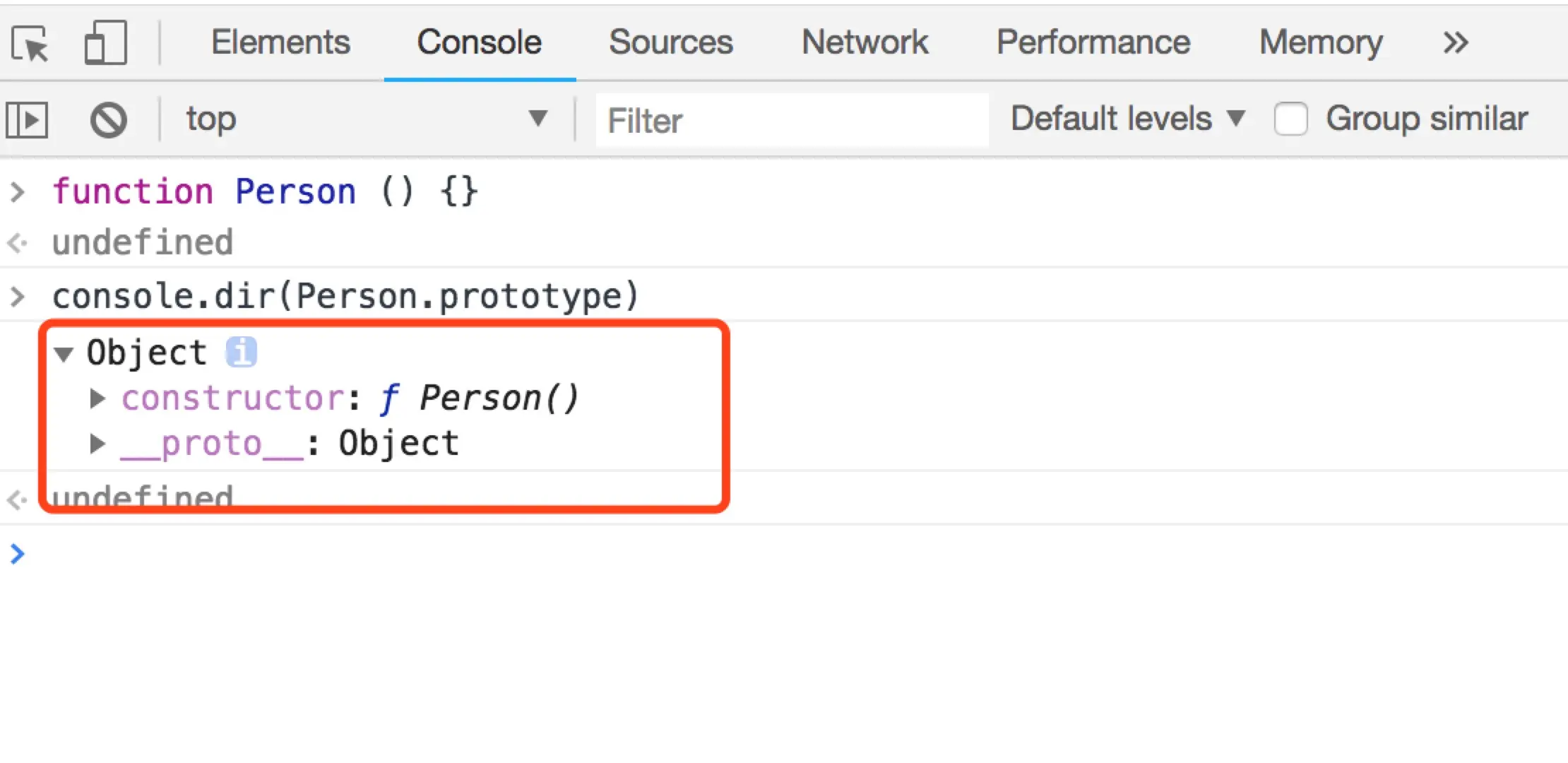Clear the console with the ban icon
Screen dimensions: 1568x763
point(108,119)
